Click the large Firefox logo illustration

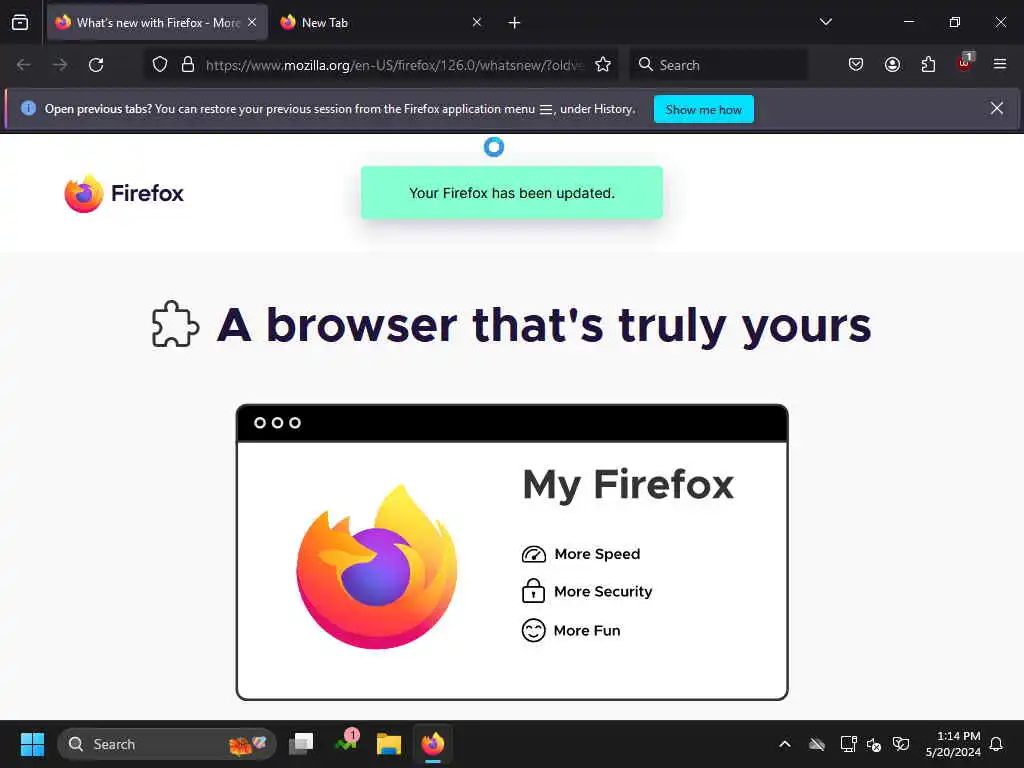tap(377, 567)
